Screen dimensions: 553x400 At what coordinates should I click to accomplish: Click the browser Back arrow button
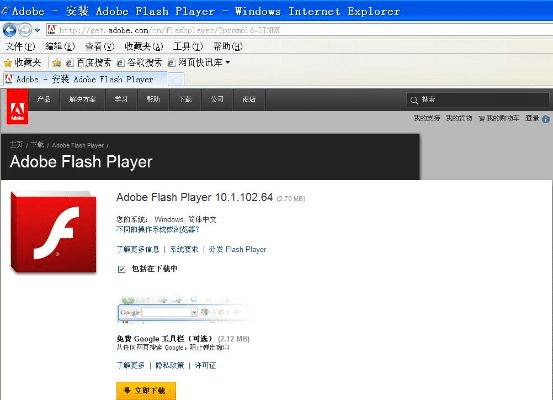(10, 30)
